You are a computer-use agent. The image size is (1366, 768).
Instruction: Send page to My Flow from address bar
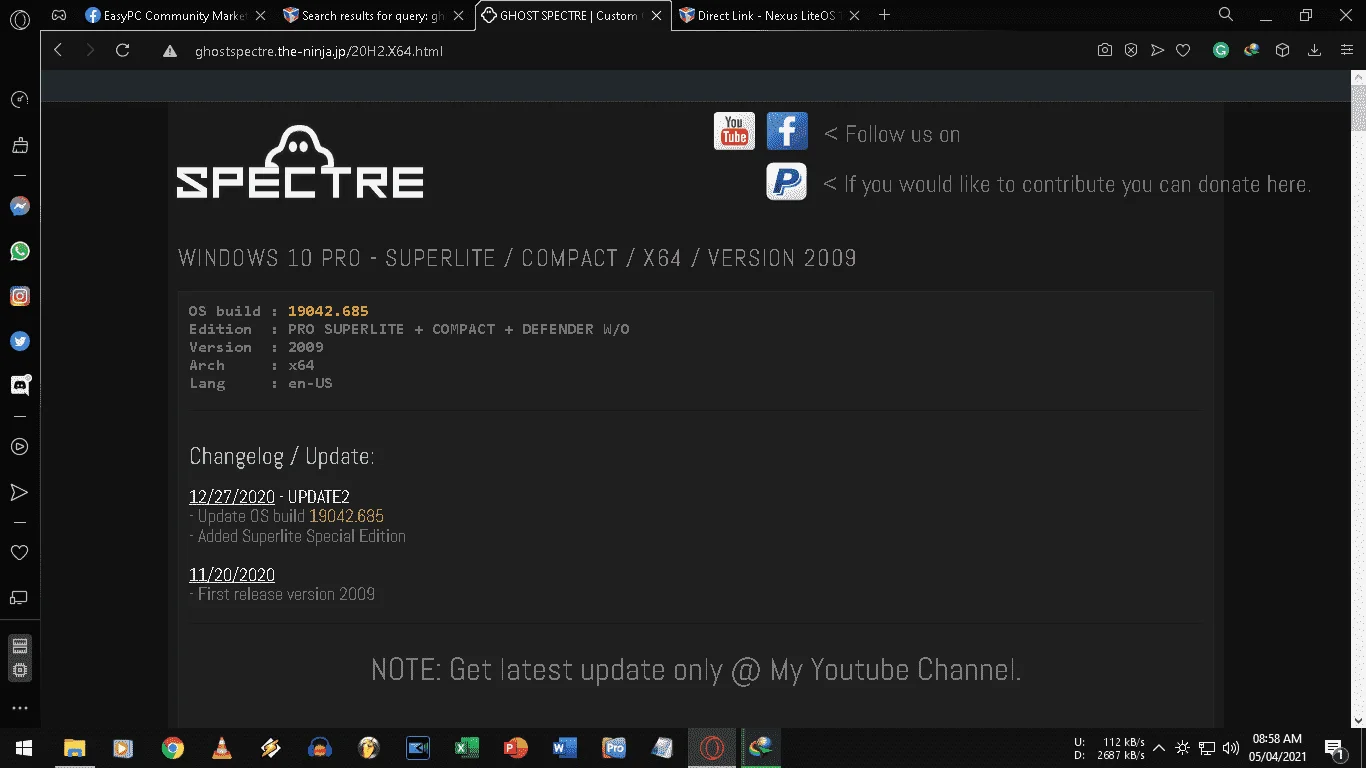1157,50
